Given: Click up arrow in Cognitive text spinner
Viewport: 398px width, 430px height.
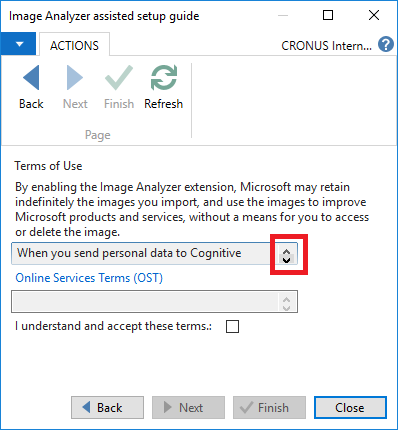Looking at the screenshot, I should 286,250.
